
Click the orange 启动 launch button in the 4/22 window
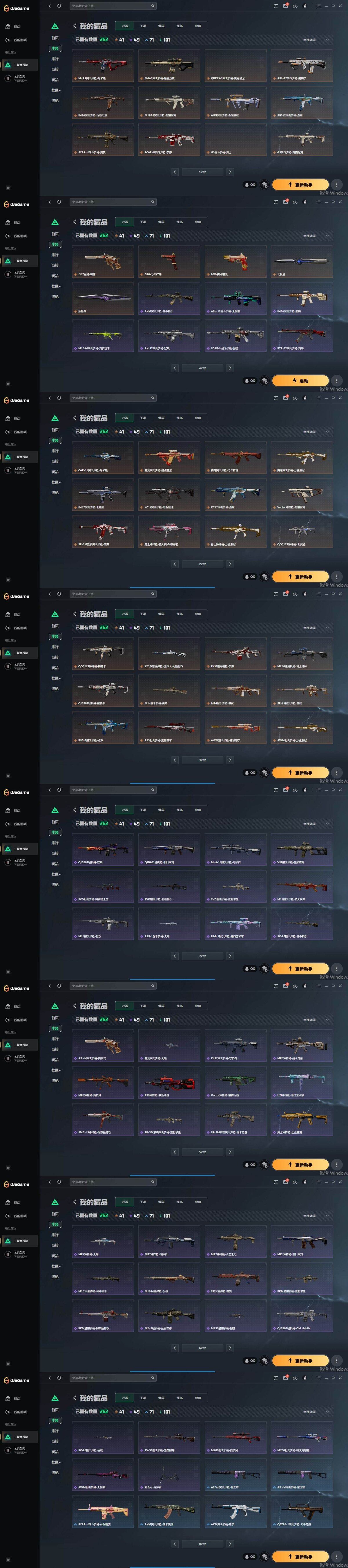(300, 380)
